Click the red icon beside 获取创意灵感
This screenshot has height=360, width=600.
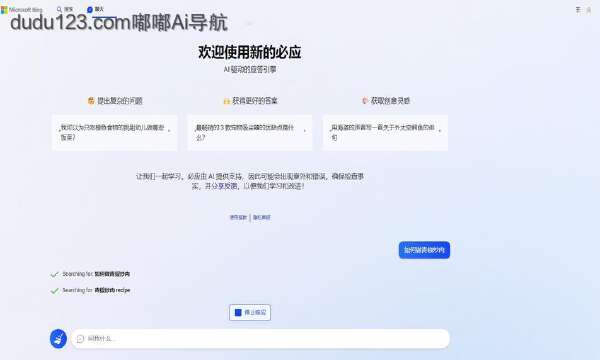(365, 101)
